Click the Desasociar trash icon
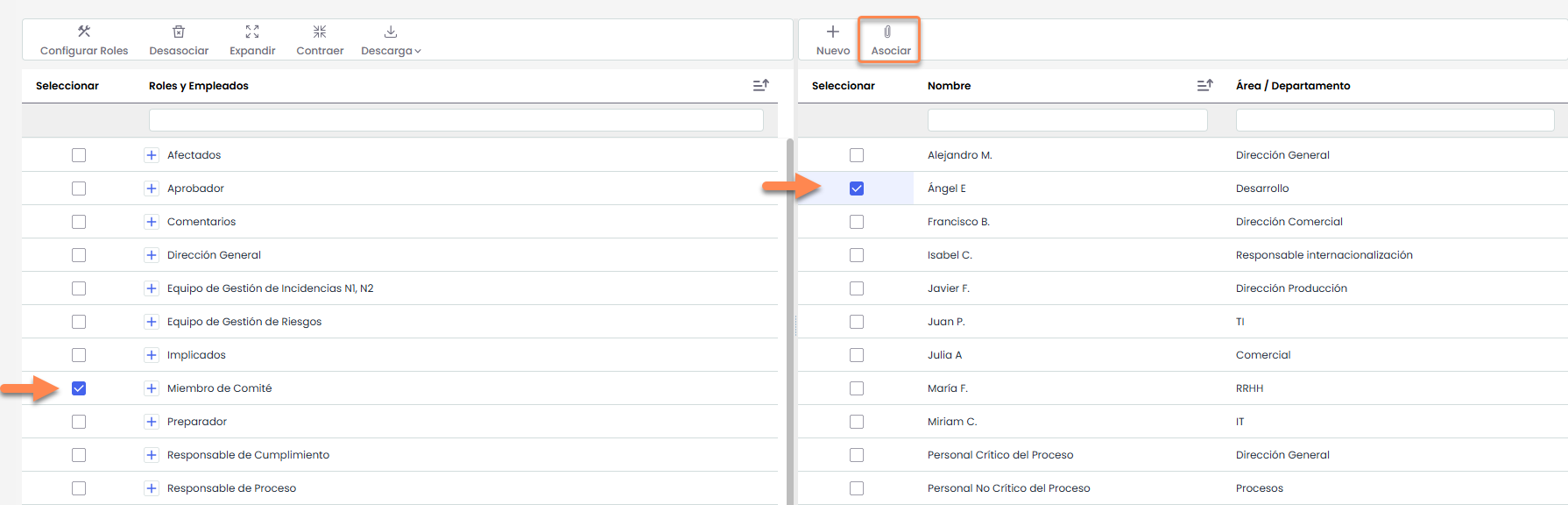Screen dimensions: 1568x505 [179, 32]
